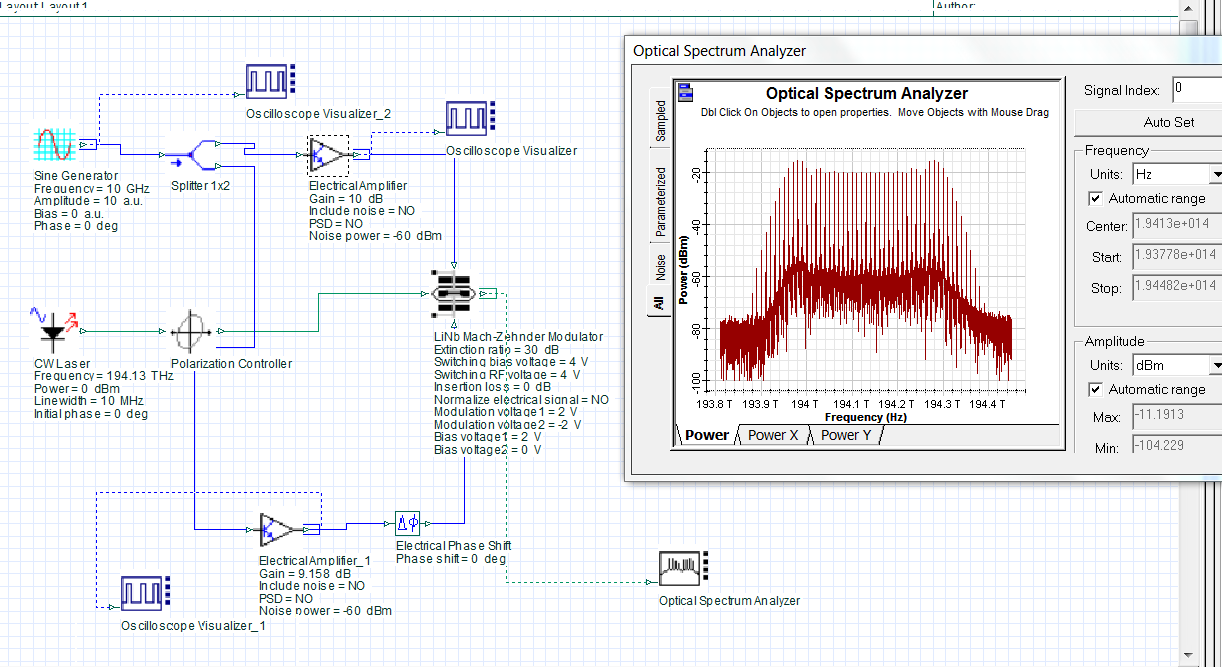Click the 'Gain = 10 dB' amplifier text
The height and width of the screenshot is (667, 1222).
tap(347, 199)
